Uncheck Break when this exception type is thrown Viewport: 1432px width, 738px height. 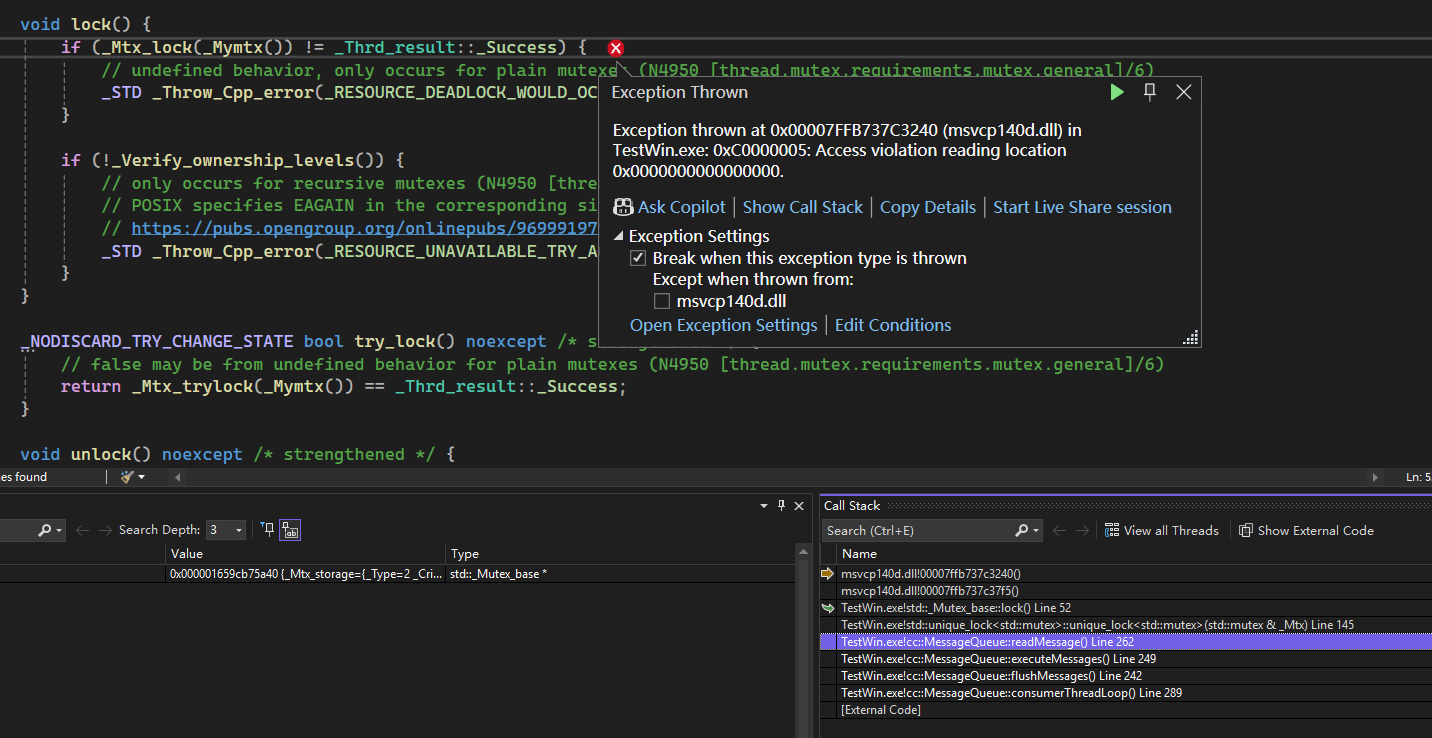(x=638, y=258)
